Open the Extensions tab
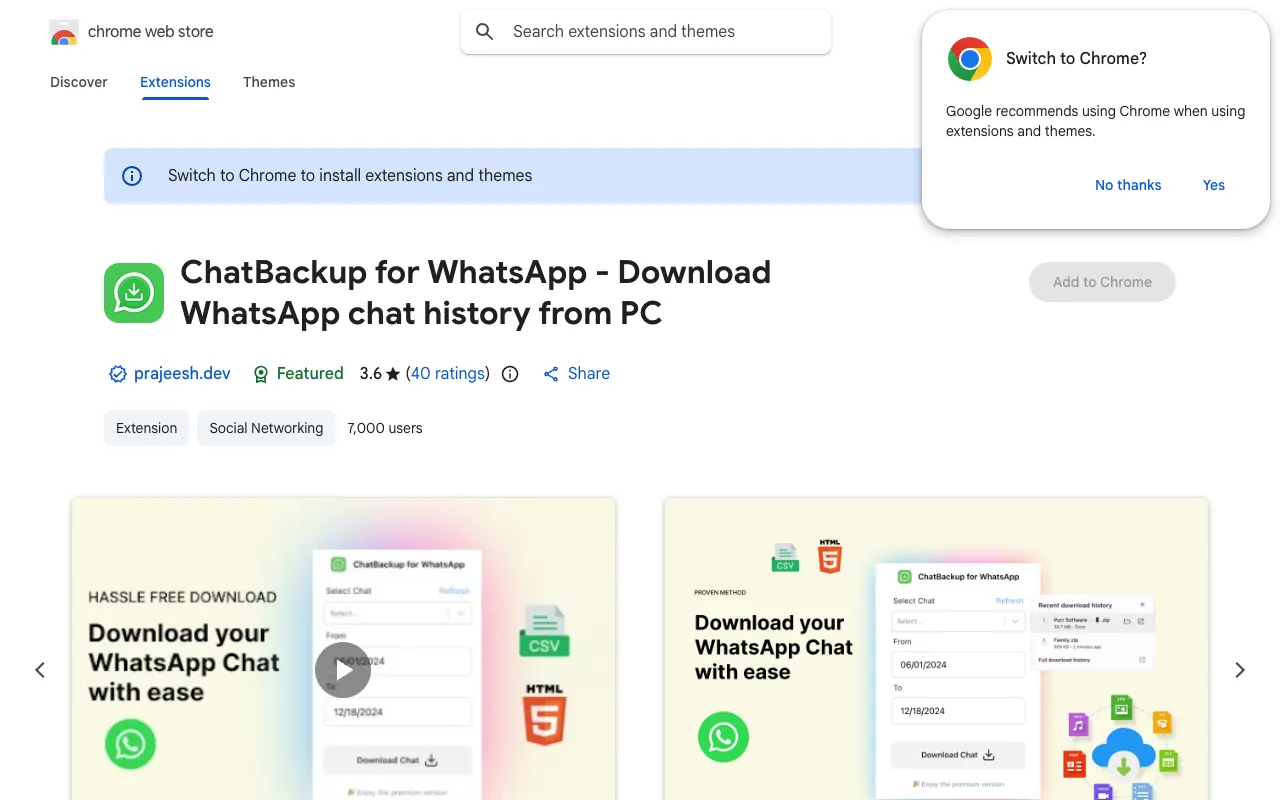 [175, 82]
